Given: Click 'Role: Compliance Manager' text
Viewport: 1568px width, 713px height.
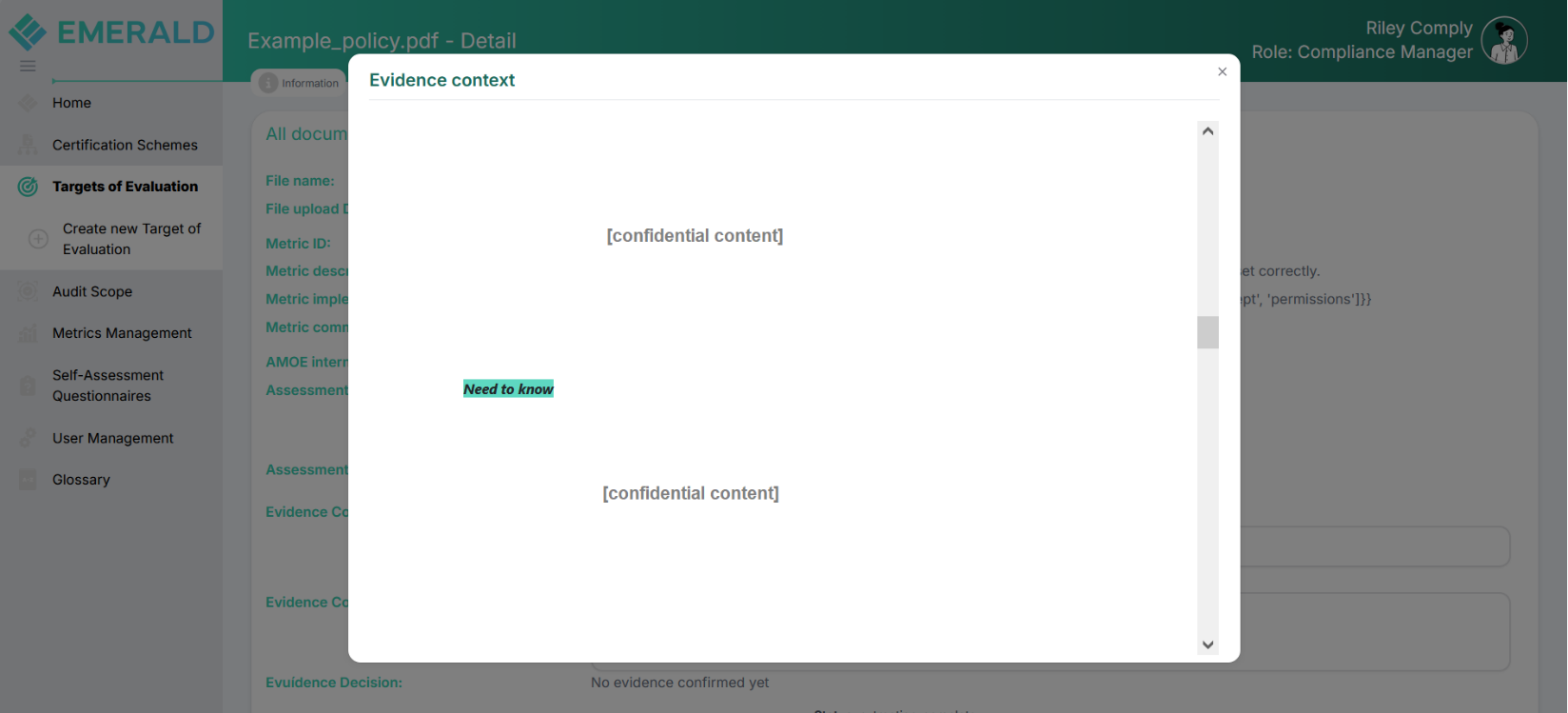Looking at the screenshot, I should 1362,52.
